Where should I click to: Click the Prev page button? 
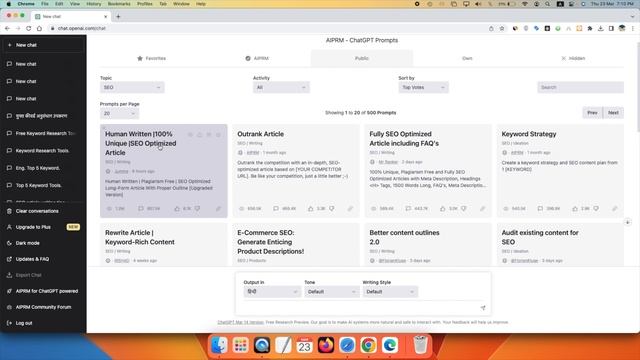(592, 113)
